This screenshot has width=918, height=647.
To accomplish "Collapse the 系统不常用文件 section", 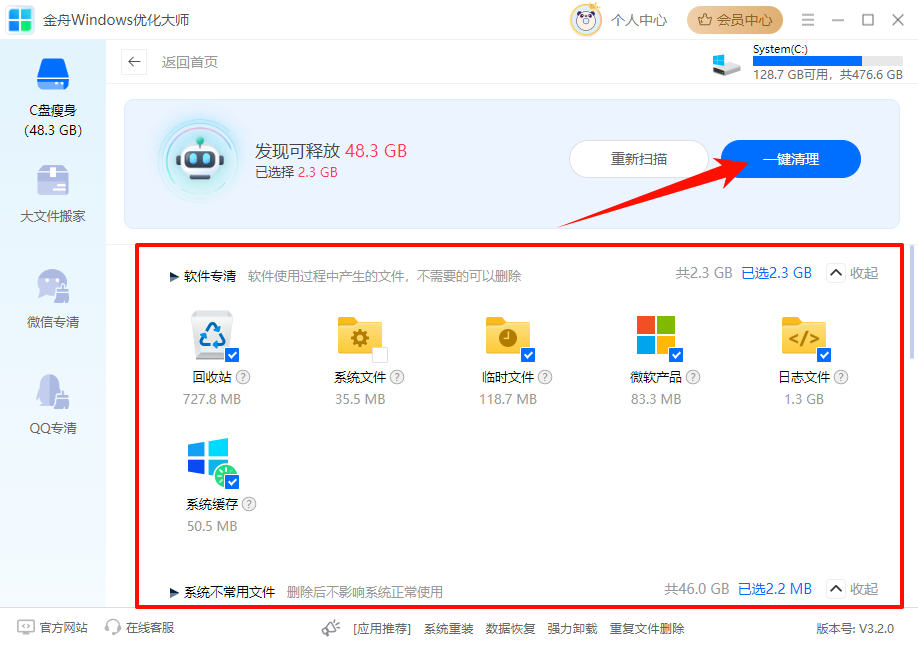I will click(851, 588).
